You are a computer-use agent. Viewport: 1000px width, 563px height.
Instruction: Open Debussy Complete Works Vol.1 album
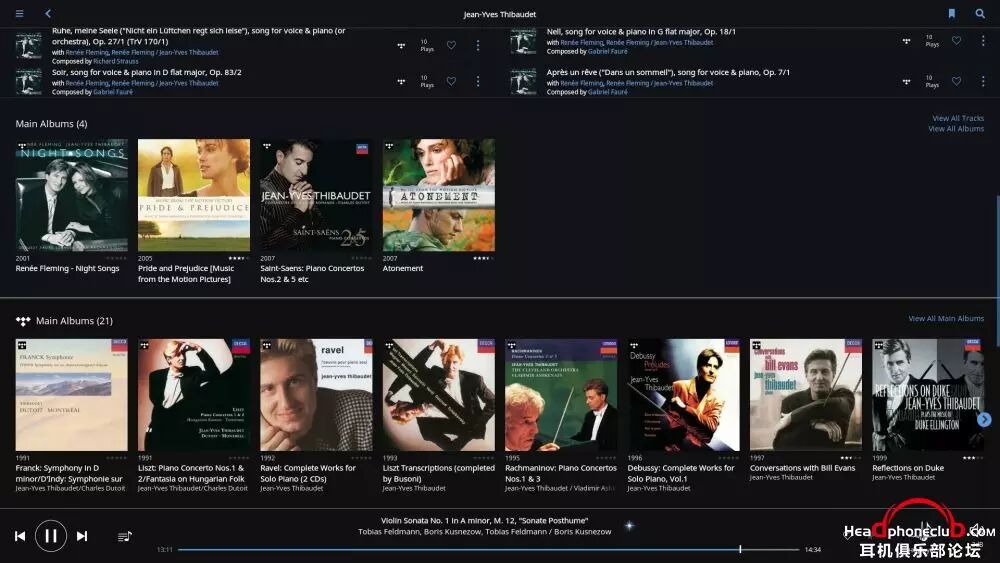pyautogui.click(x=684, y=395)
